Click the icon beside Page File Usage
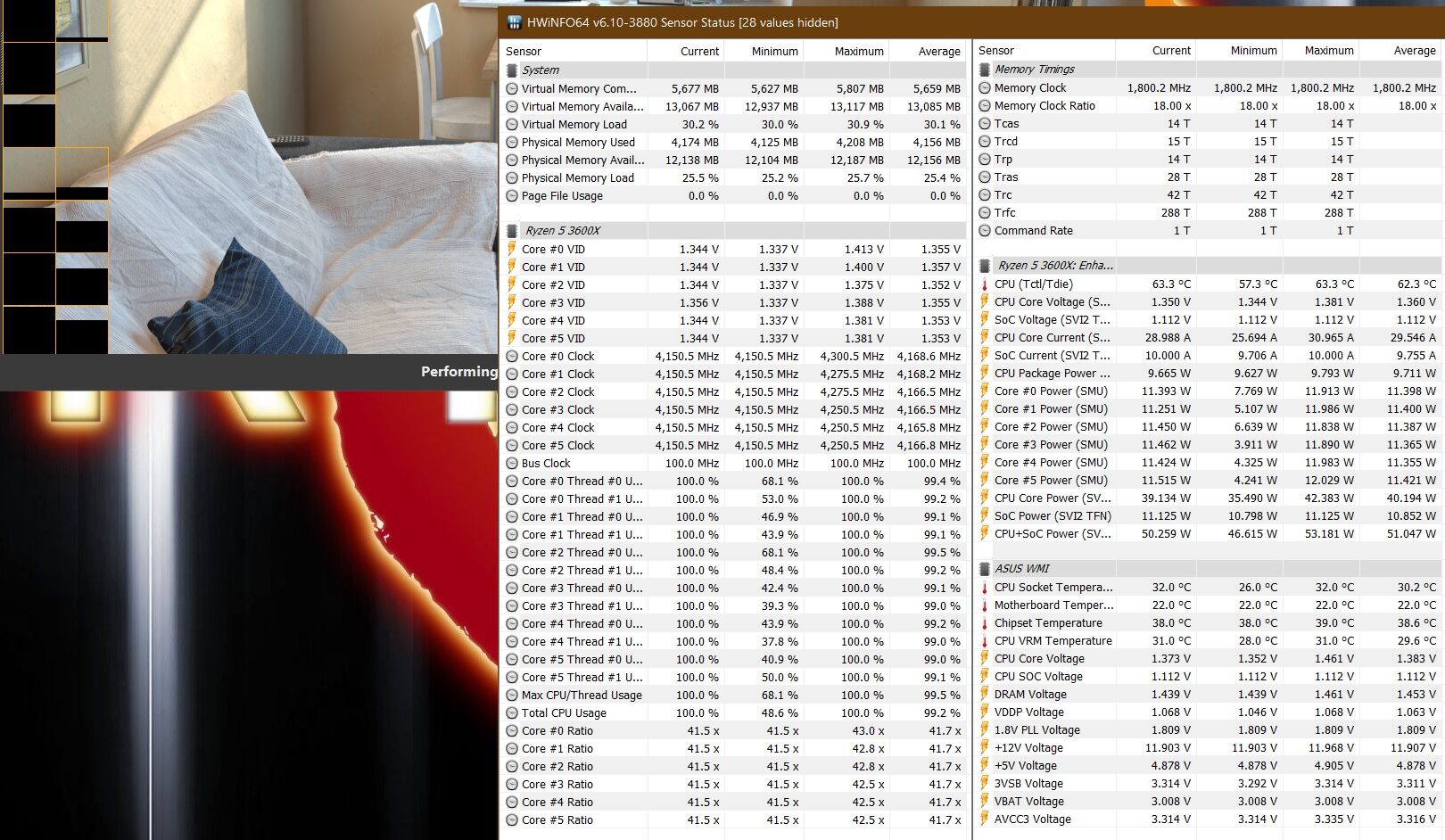Image resolution: width=1445 pixels, height=840 pixels. click(512, 195)
